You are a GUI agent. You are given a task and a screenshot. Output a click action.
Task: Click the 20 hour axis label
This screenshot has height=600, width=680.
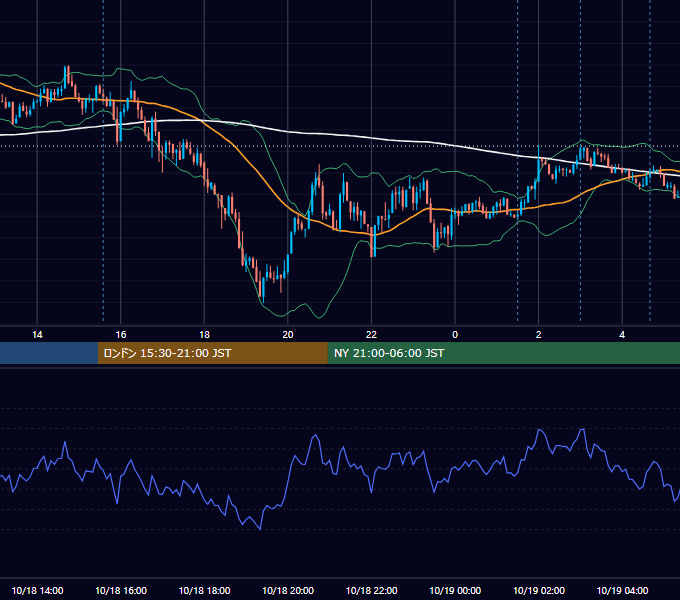tap(288, 335)
